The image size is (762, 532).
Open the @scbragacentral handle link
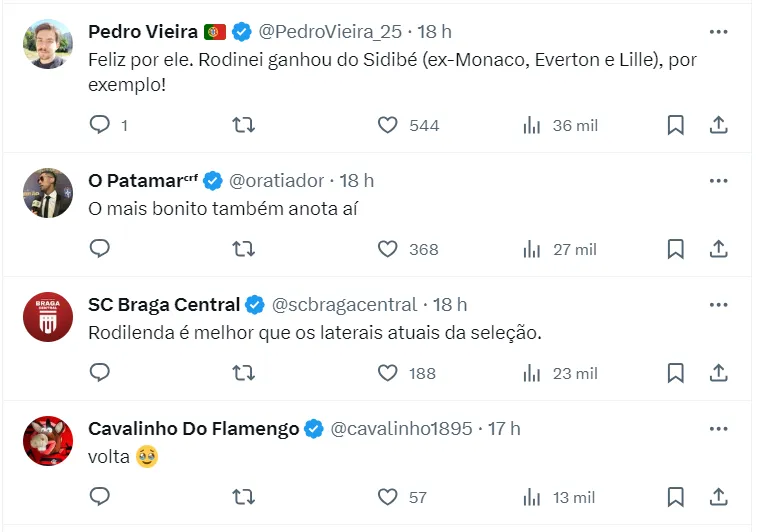click(x=345, y=305)
